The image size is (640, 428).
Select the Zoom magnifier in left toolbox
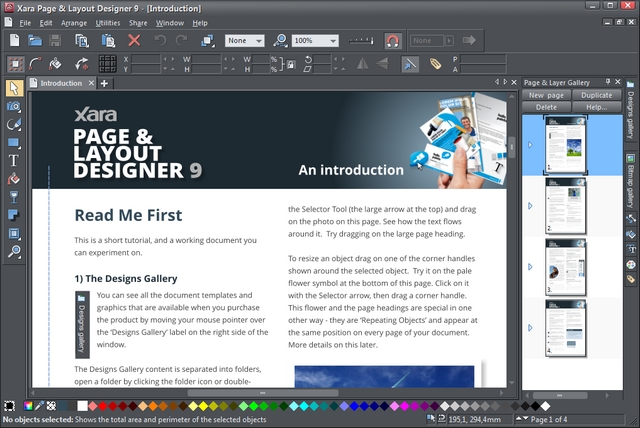[x=14, y=251]
